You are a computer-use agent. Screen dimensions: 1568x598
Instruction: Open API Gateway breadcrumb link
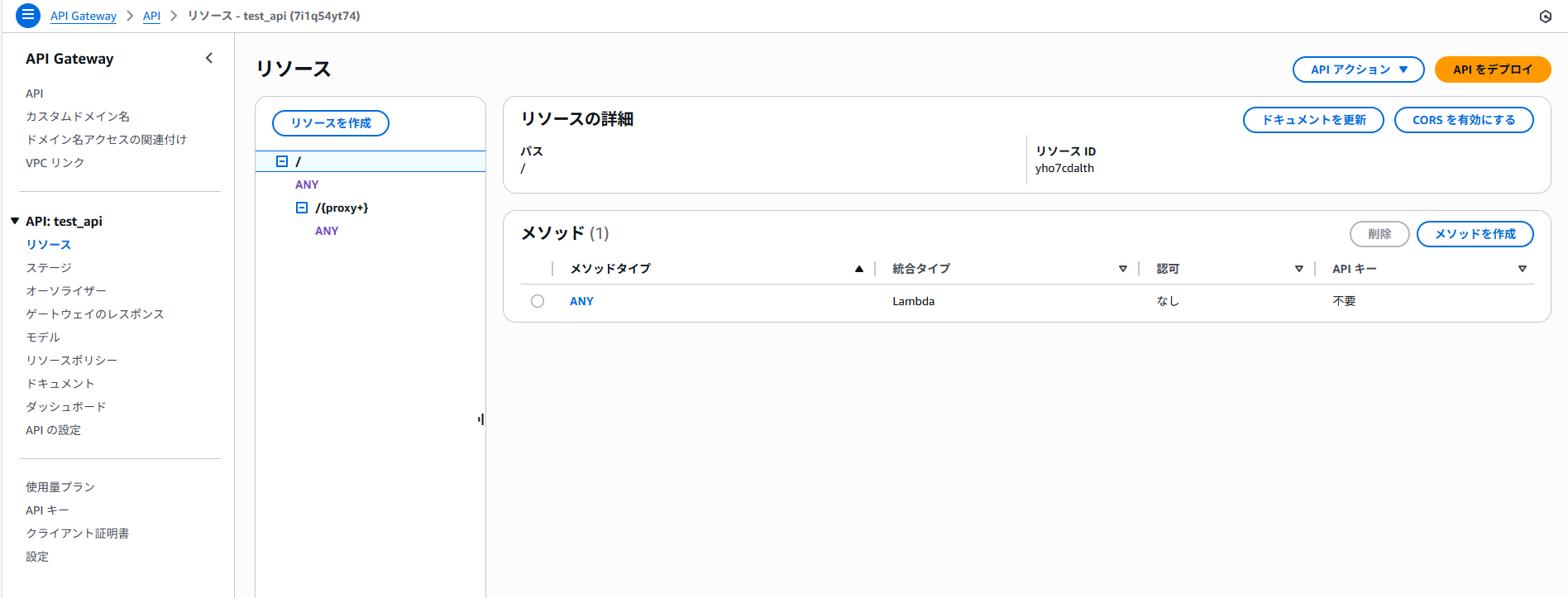pyautogui.click(x=84, y=16)
